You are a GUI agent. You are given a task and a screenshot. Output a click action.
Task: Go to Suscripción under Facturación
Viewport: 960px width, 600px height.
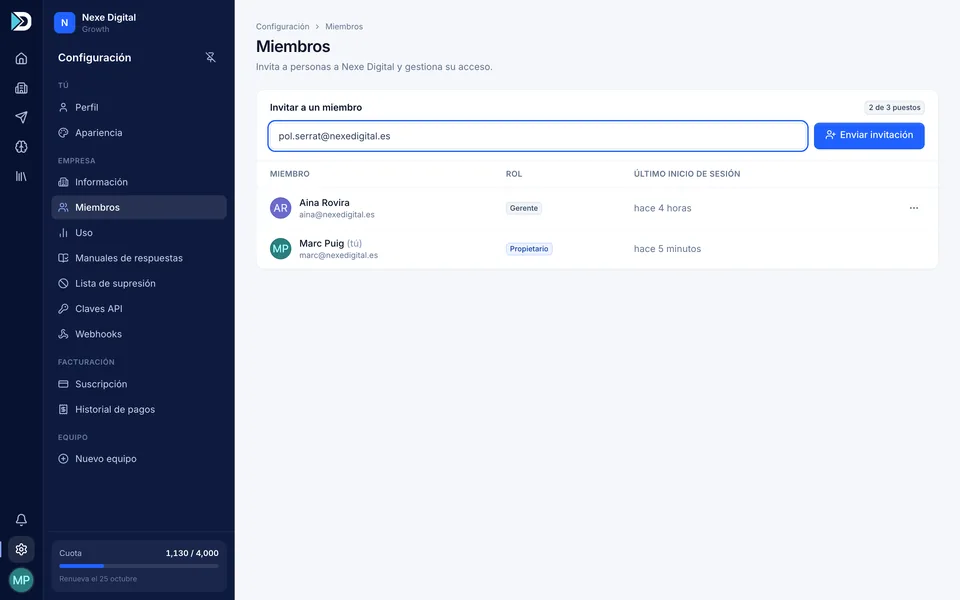139,384
